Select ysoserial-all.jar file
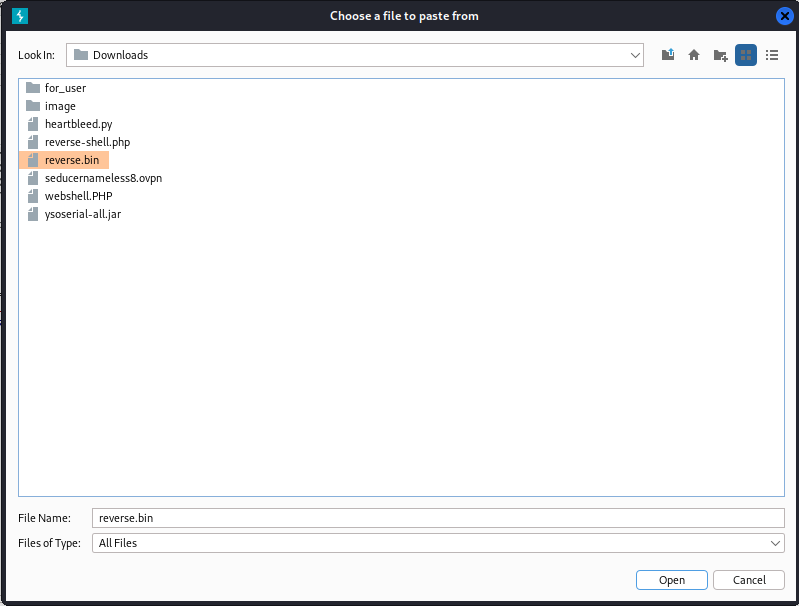Screen dimensions: 799x606 point(73,214)
